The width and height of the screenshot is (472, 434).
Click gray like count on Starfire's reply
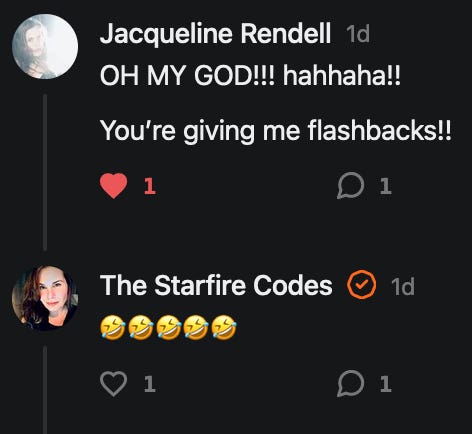(x=150, y=384)
